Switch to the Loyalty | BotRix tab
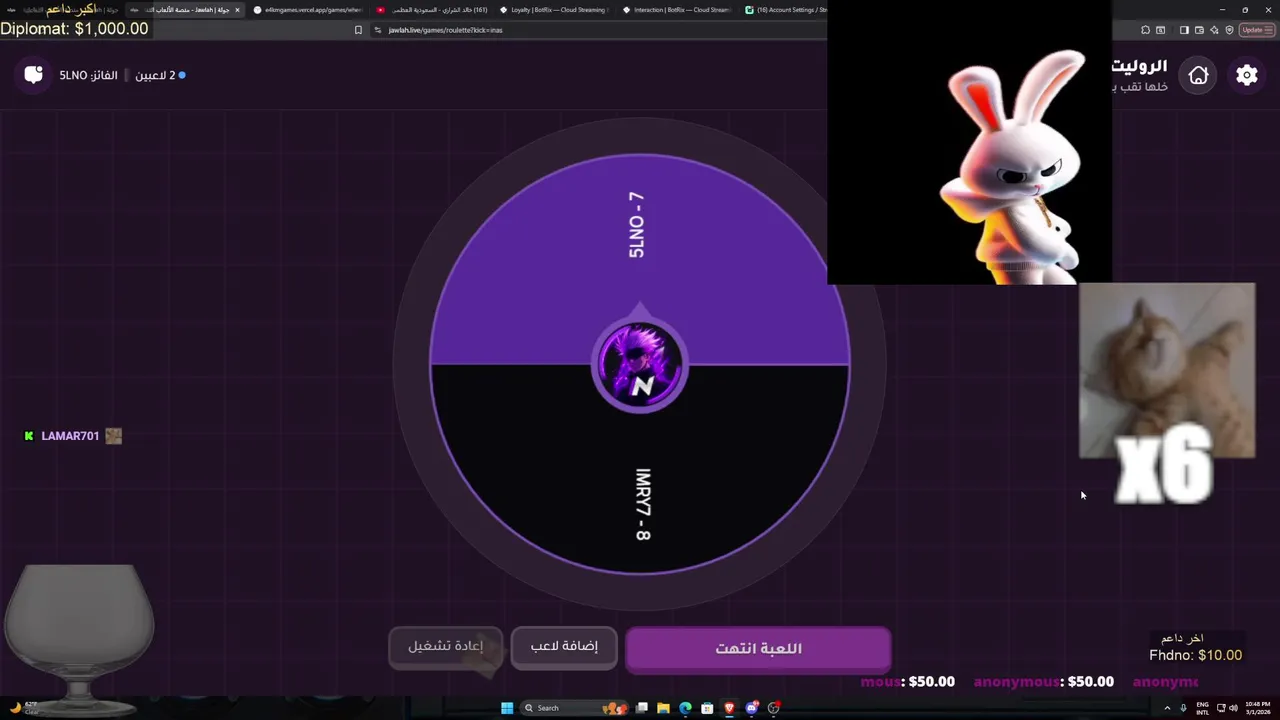Image resolution: width=1280 pixels, height=720 pixels. click(x=553, y=10)
